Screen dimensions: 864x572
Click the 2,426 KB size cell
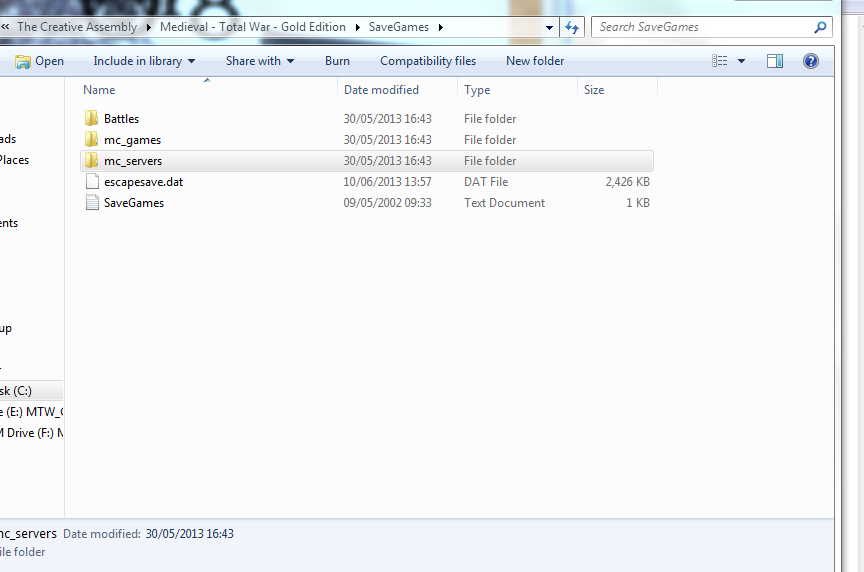tap(628, 182)
